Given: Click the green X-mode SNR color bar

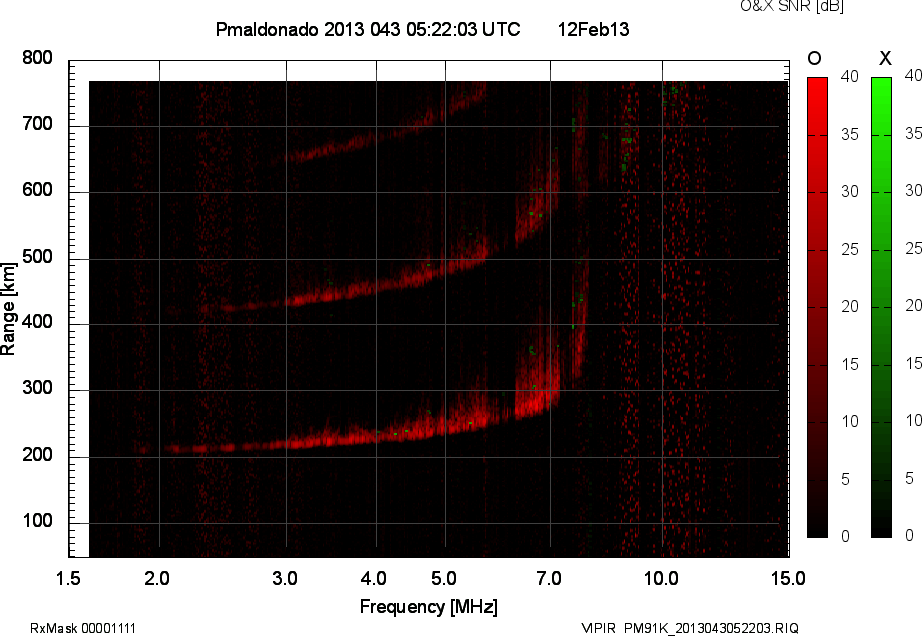Looking at the screenshot, I should click(881, 307).
